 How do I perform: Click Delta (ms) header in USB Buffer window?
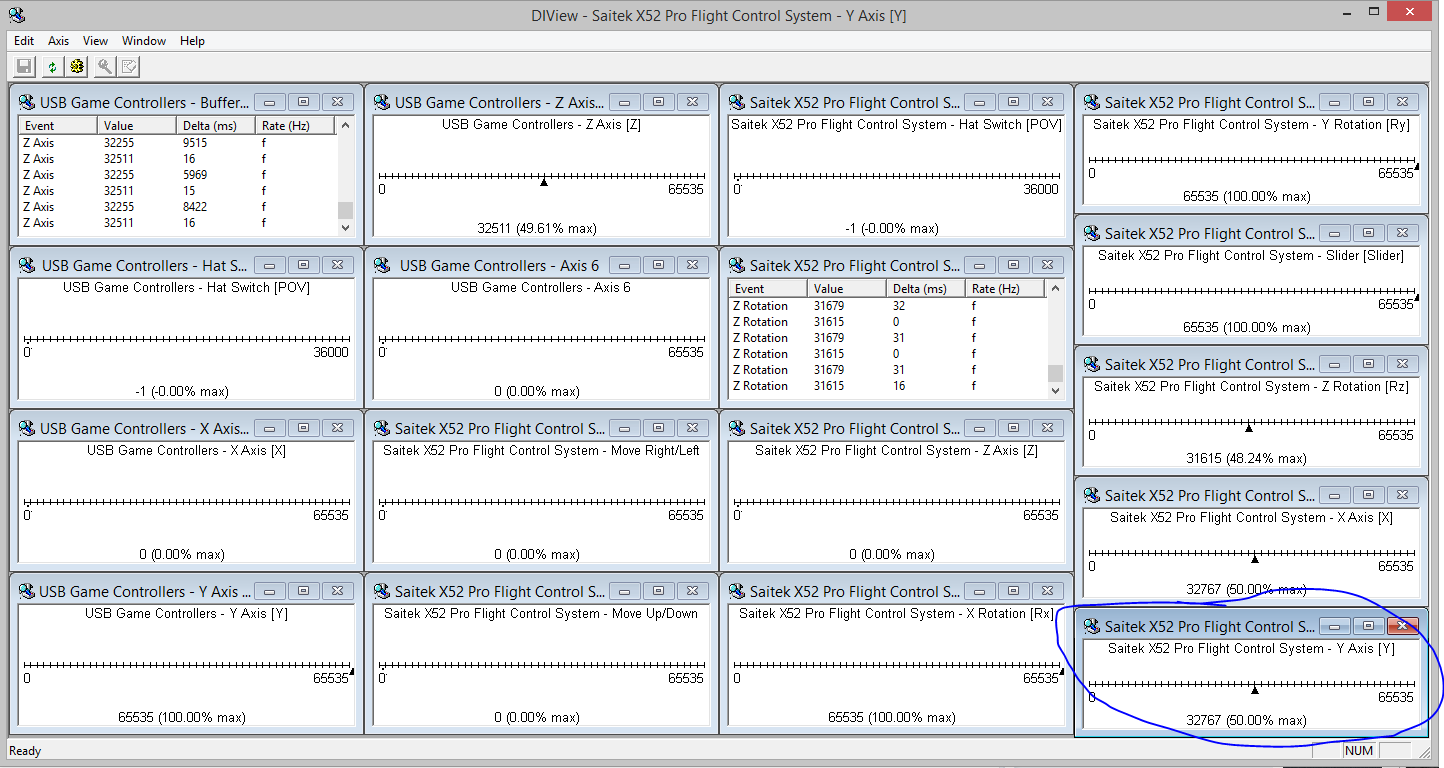coord(217,126)
